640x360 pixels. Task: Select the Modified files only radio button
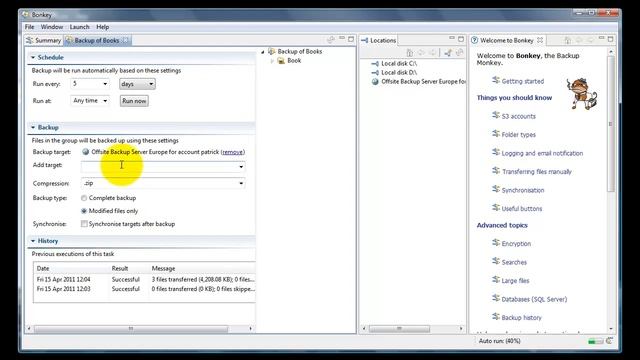tap(84, 211)
